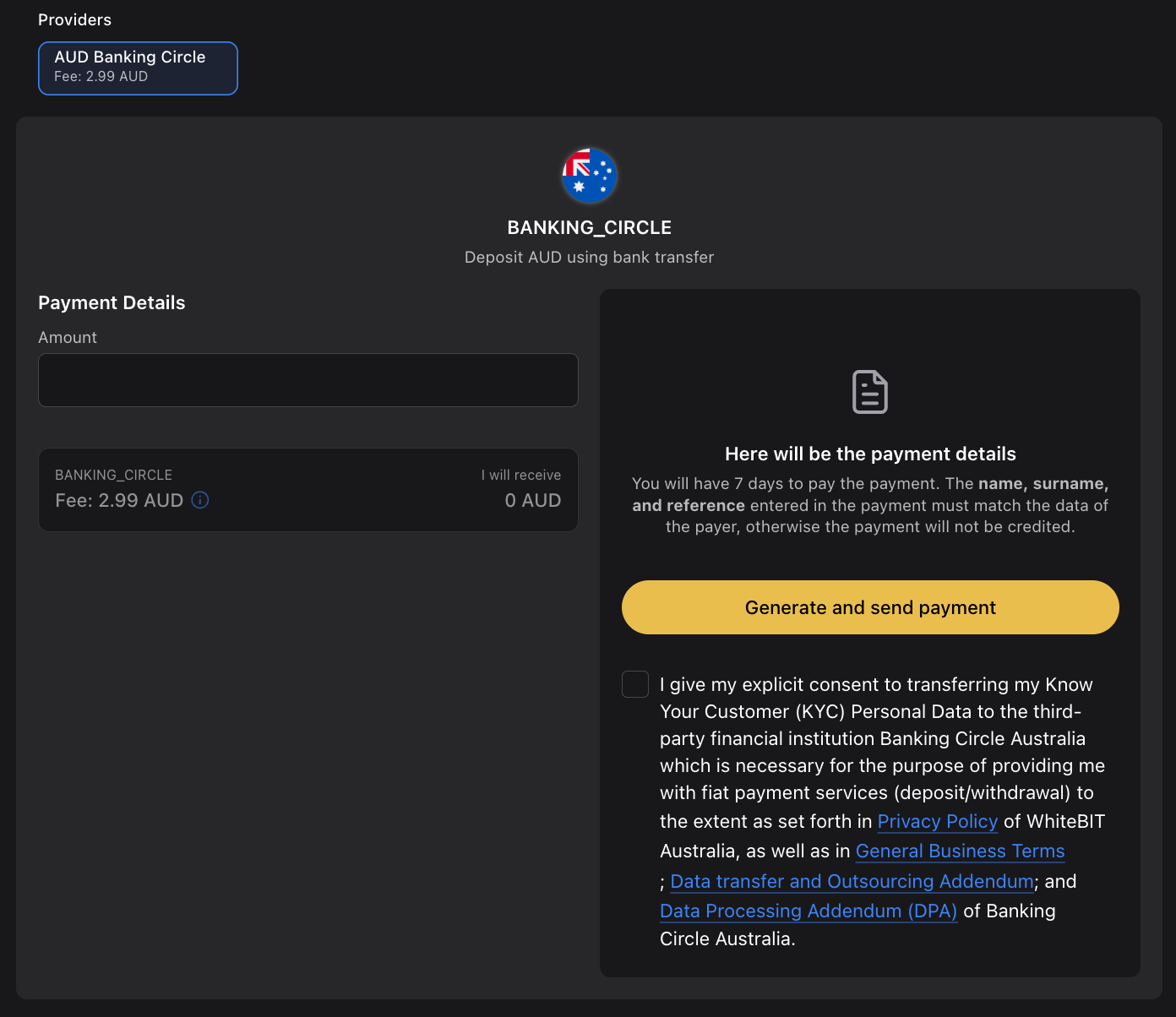Click the '0 AUD' receive amount
Image resolution: width=1176 pixels, height=1017 pixels.
pyautogui.click(x=532, y=500)
